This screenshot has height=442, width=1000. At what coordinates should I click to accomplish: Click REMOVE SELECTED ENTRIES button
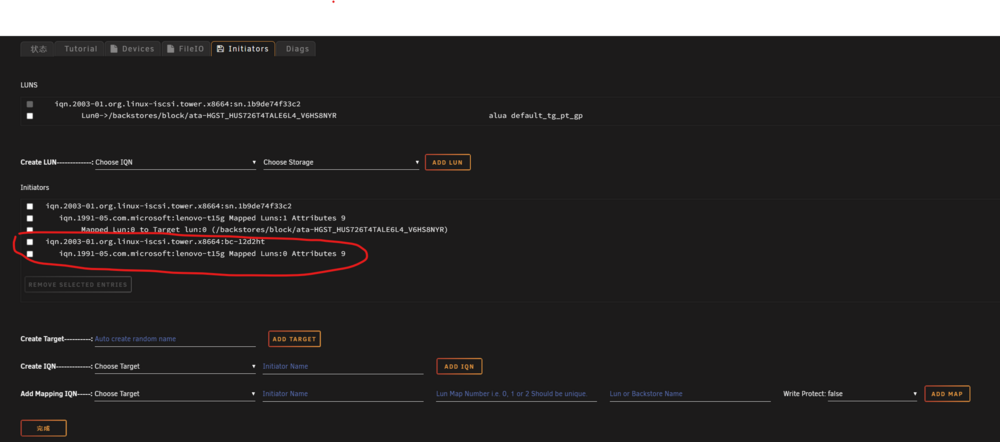[x=78, y=284]
